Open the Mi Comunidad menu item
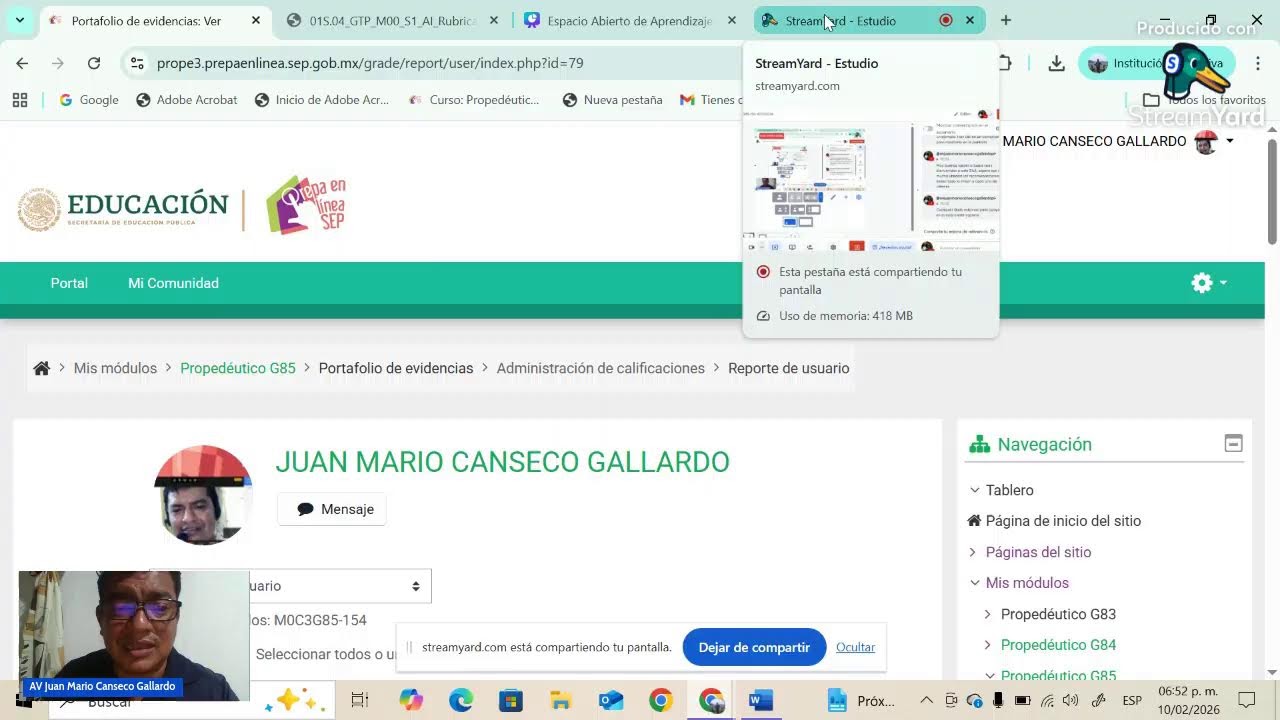Viewport: 1280px width, 720px height. tap(173, 283)
